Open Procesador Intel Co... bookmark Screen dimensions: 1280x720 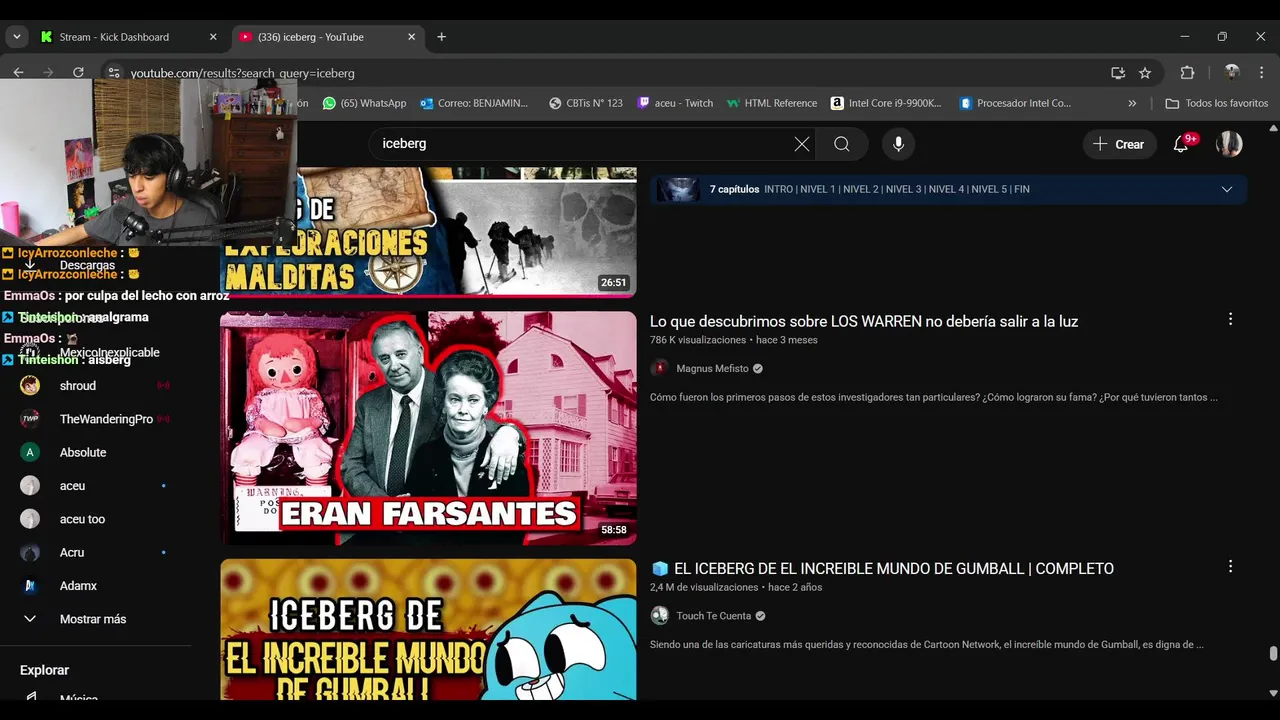1015,103
